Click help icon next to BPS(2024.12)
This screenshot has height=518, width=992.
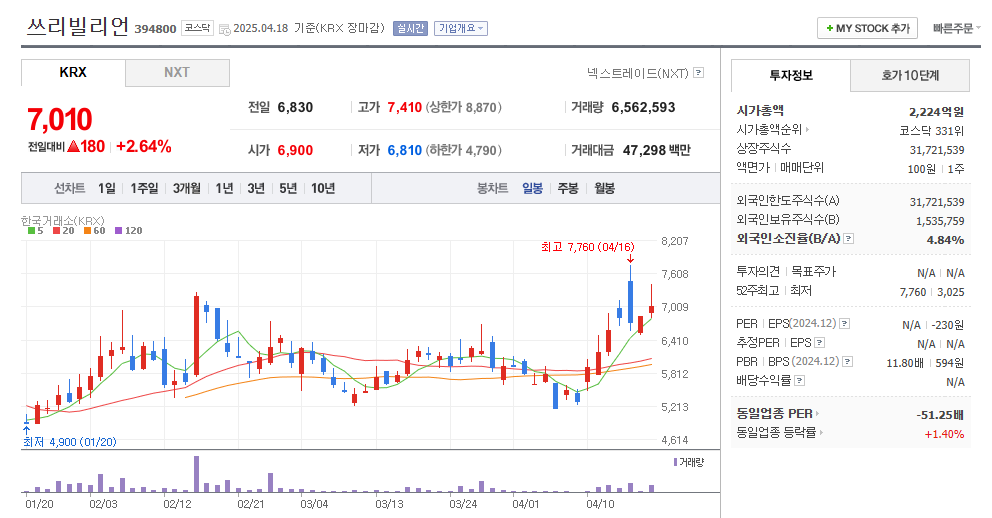point(848,362)
